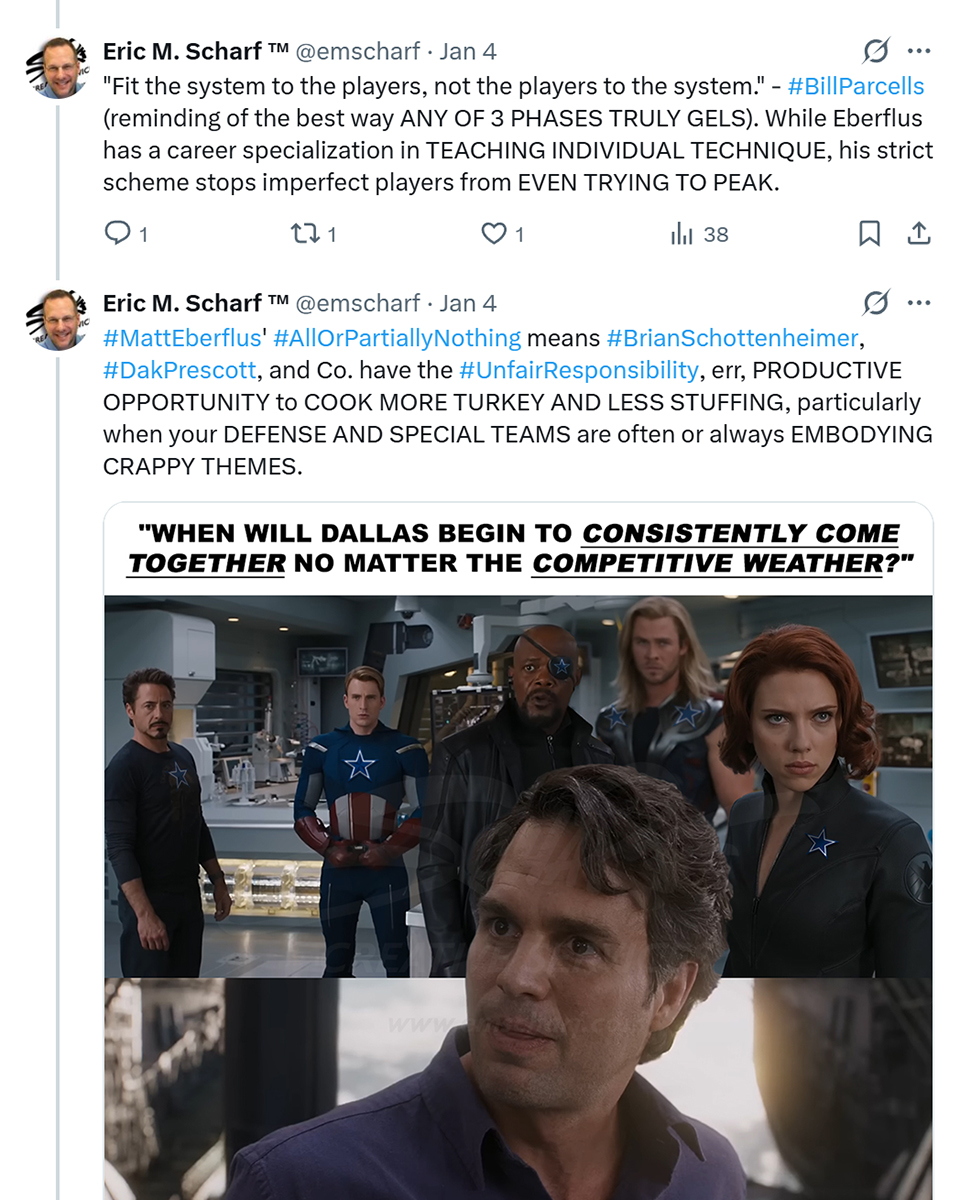Reply to the Bill Parcells quote tweet
The width and height of the screenshot is (960, 1200).
click(118, 234)
